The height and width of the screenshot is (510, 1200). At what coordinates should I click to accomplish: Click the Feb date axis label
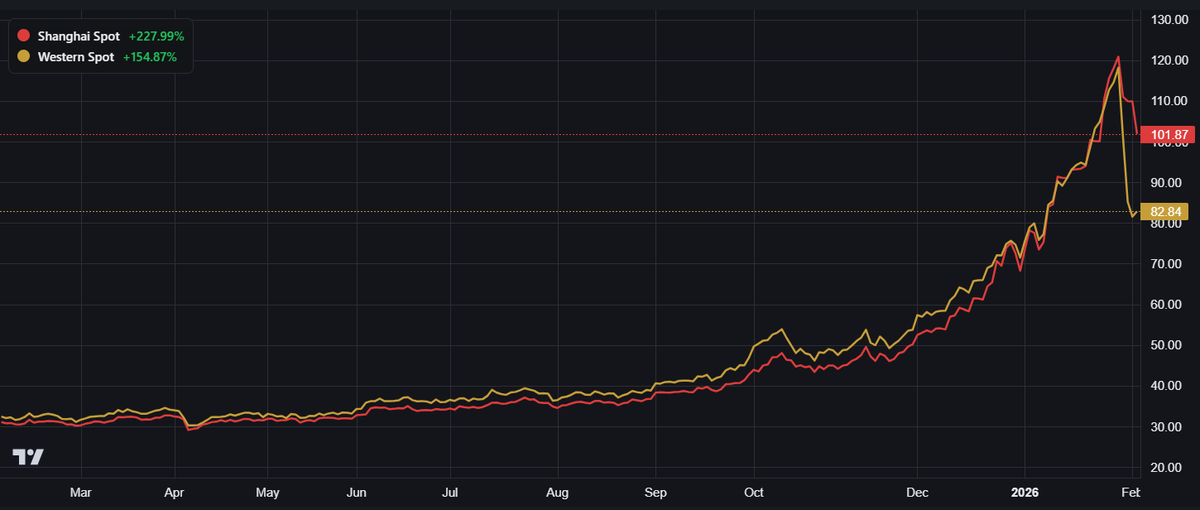[x=1130, y=493]
